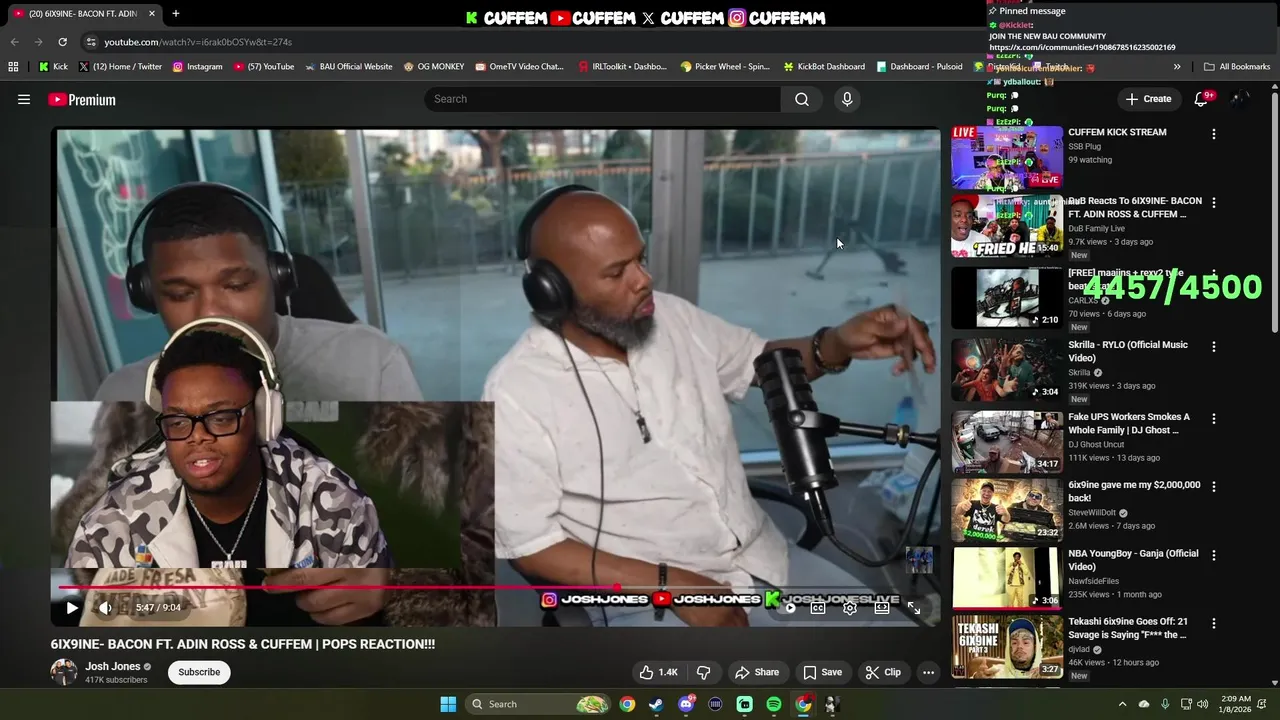Like the video with 1.4K likes
Screen dimensions: 1280x720
658,672
